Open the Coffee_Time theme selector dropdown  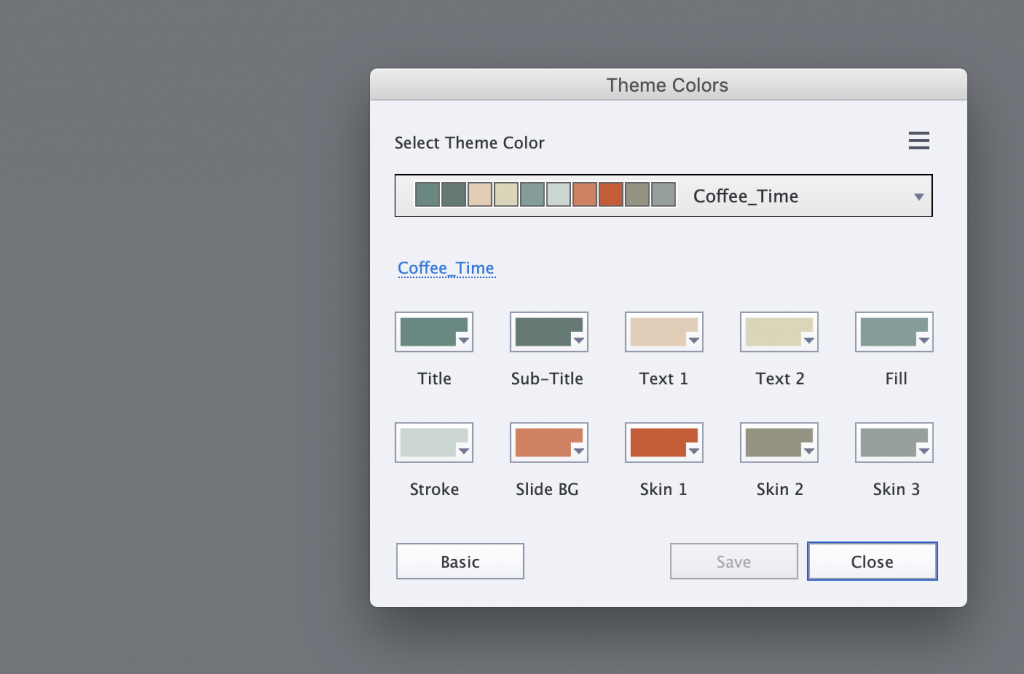point(917,196)
